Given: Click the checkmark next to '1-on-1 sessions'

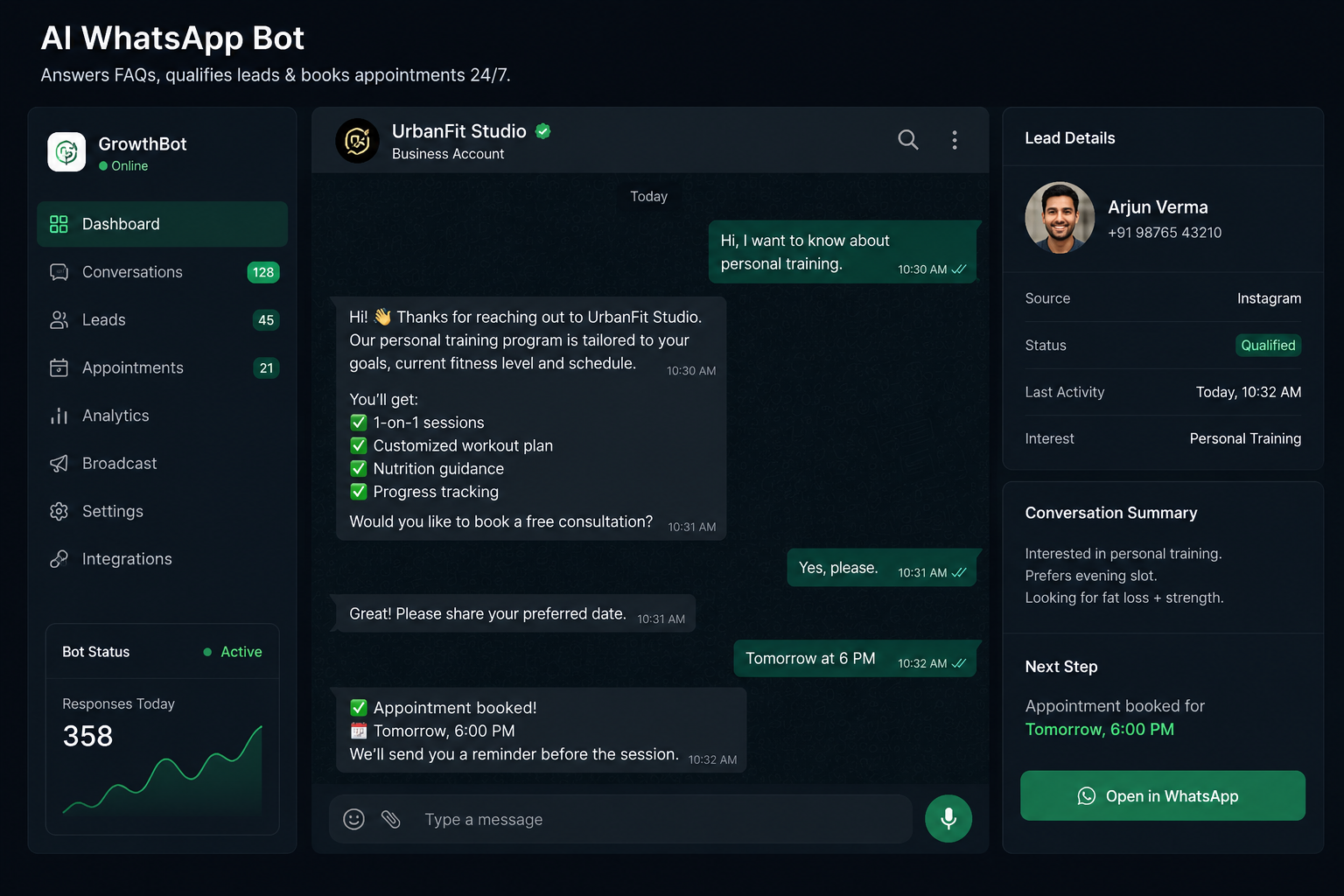Looking at the screenshot, I should [x=359, y=423].
